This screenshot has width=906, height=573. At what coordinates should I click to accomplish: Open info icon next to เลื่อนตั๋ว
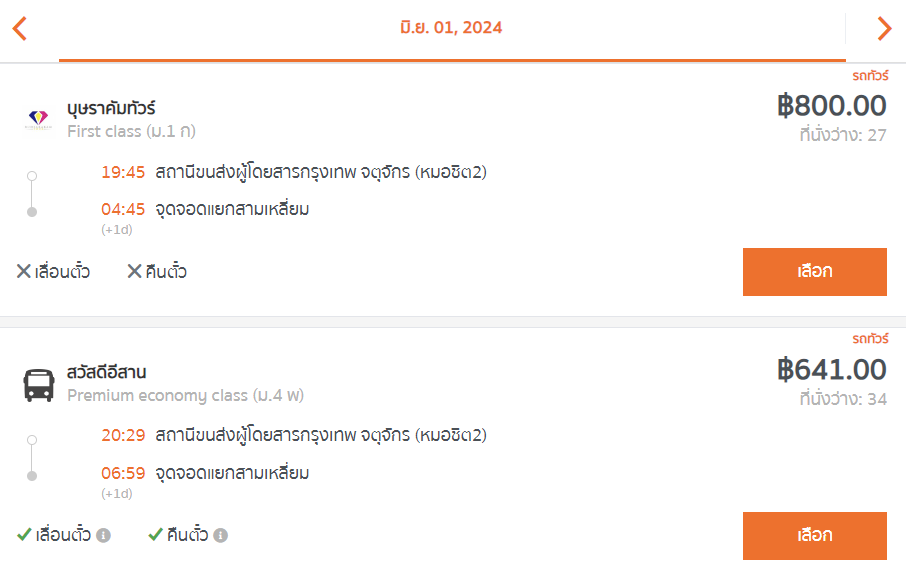[x=103, y=535]
